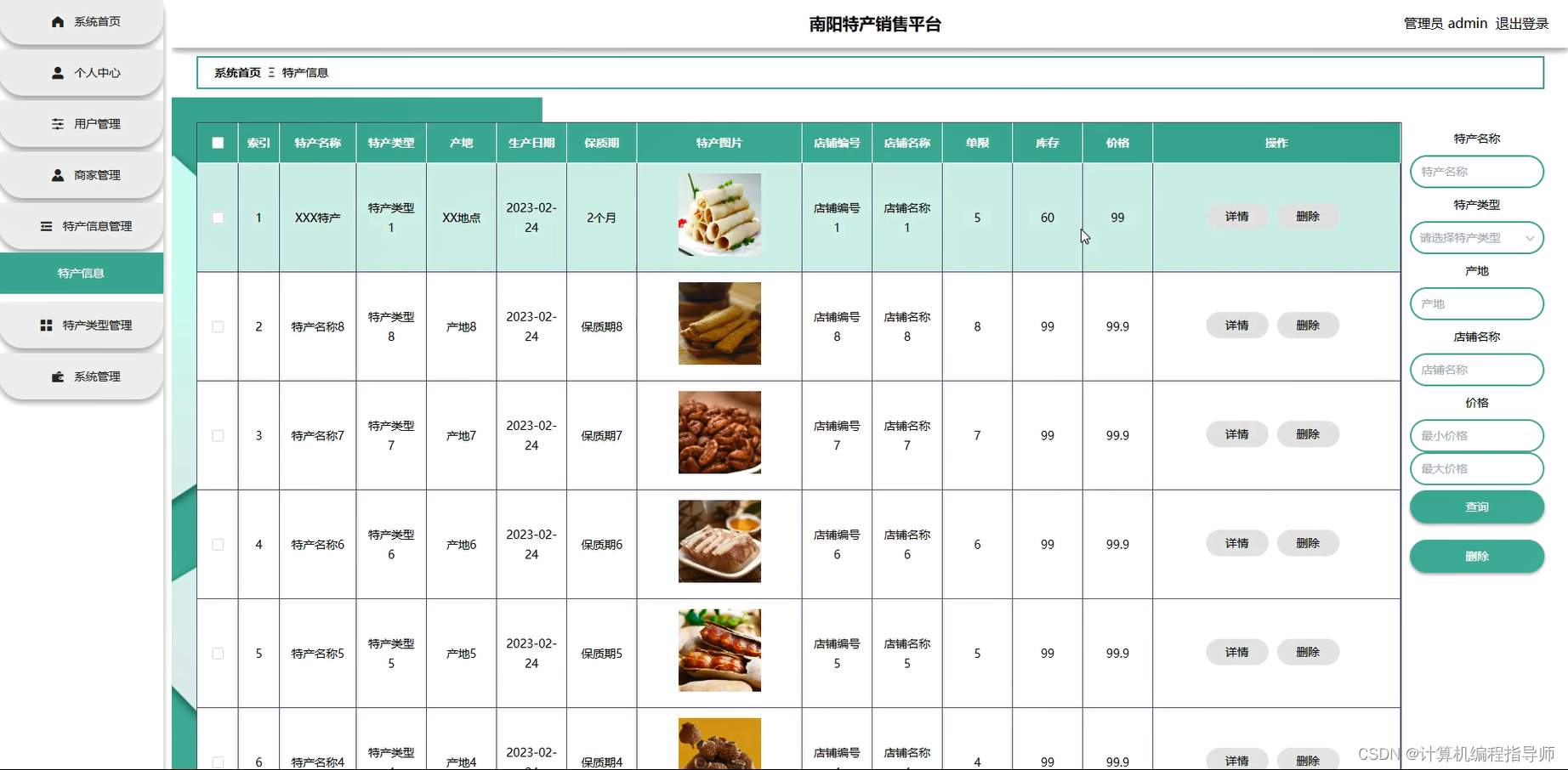This screenshot has width=1568, height=770.
Task: Click the user icon beside 商家管理
Action: [58, 175]
